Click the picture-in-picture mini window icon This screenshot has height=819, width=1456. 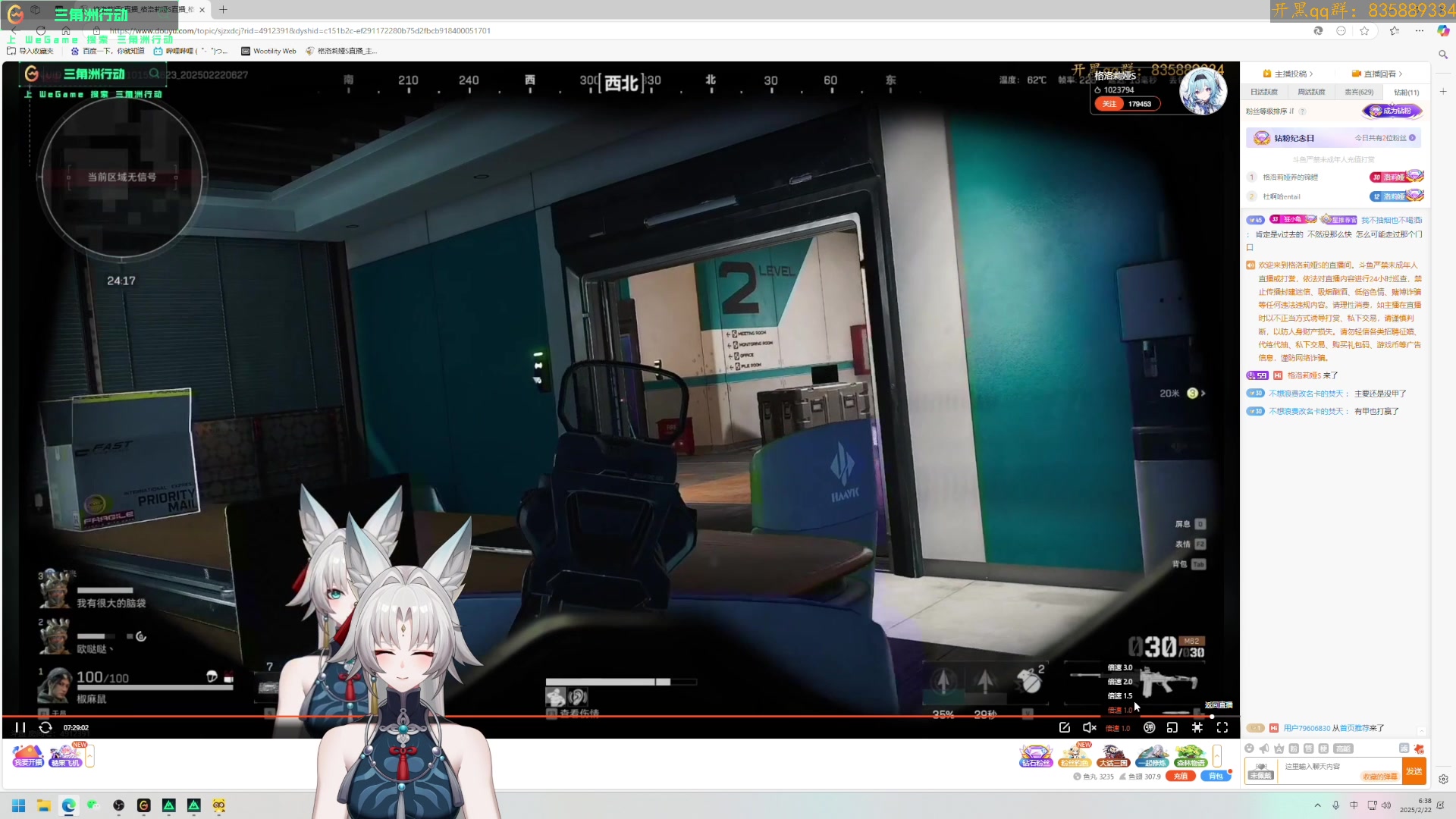click(1172, 727)
